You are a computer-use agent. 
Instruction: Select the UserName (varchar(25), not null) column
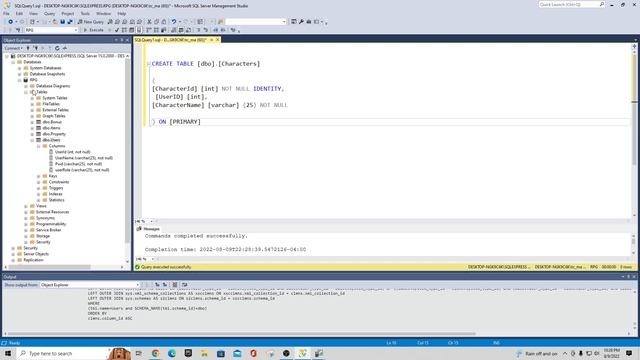coord(83,158)
